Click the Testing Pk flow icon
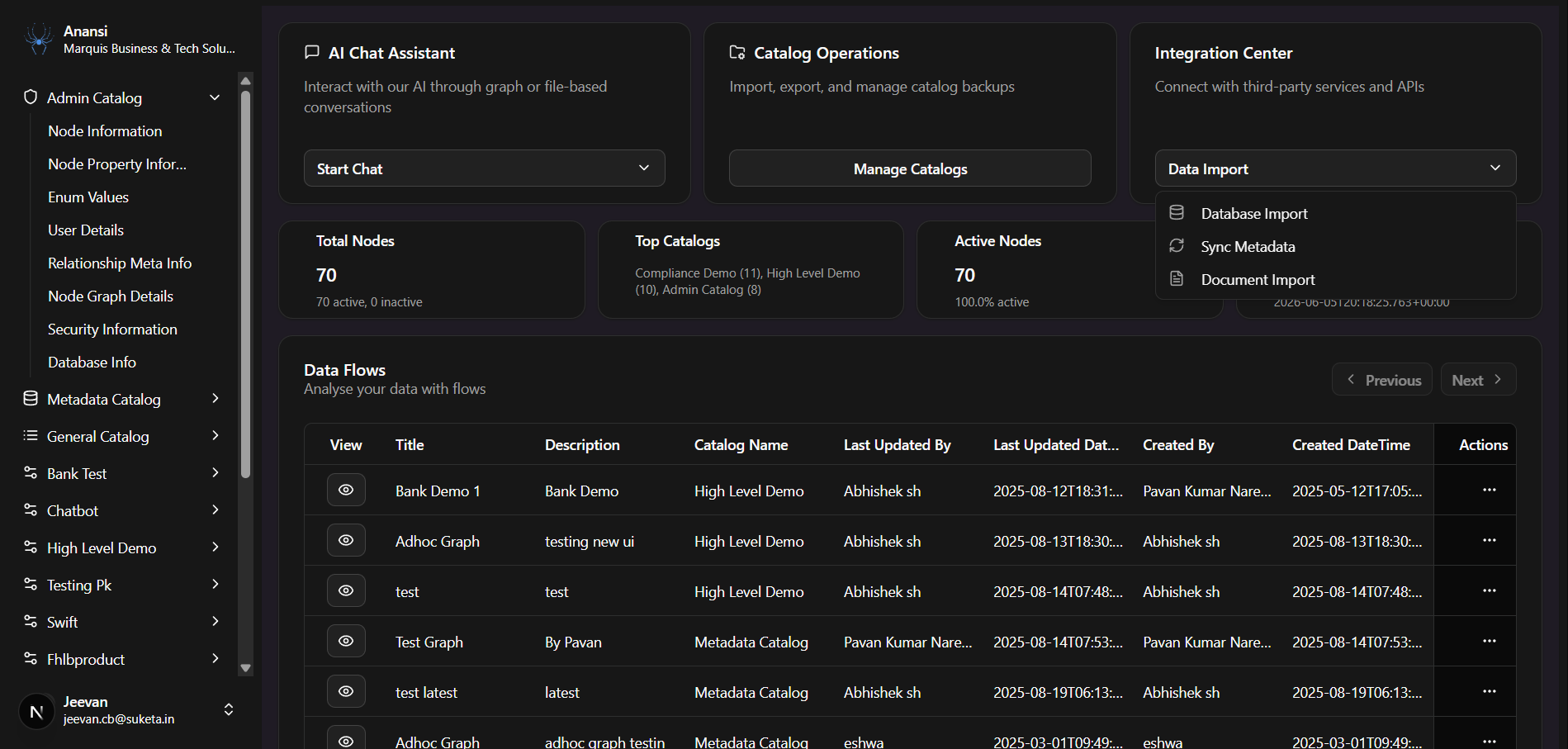Screen dimensions: 1568x749 tap(31, 585)
